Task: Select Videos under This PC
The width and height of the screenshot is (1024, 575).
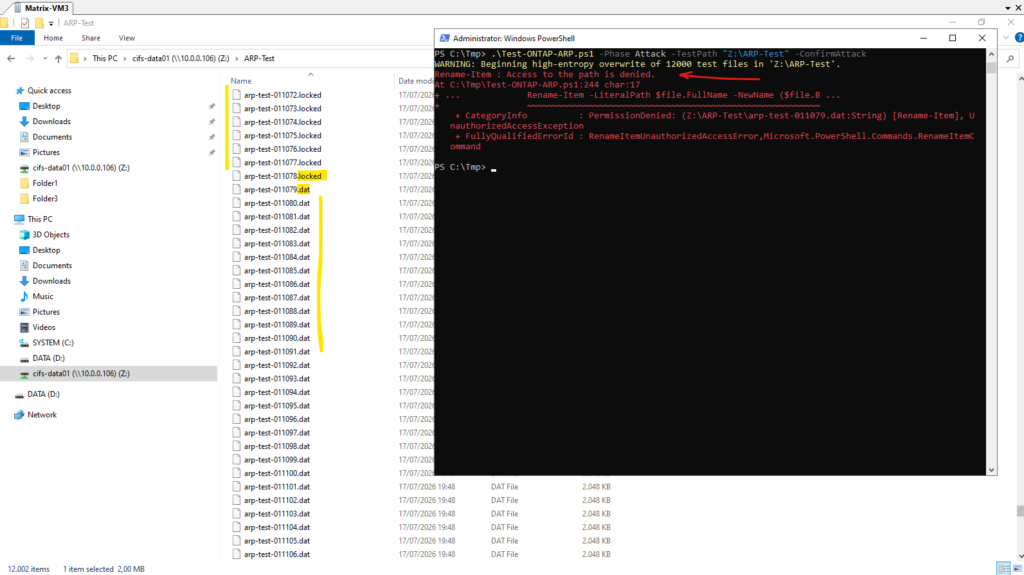Action: (x=44, y=327)
